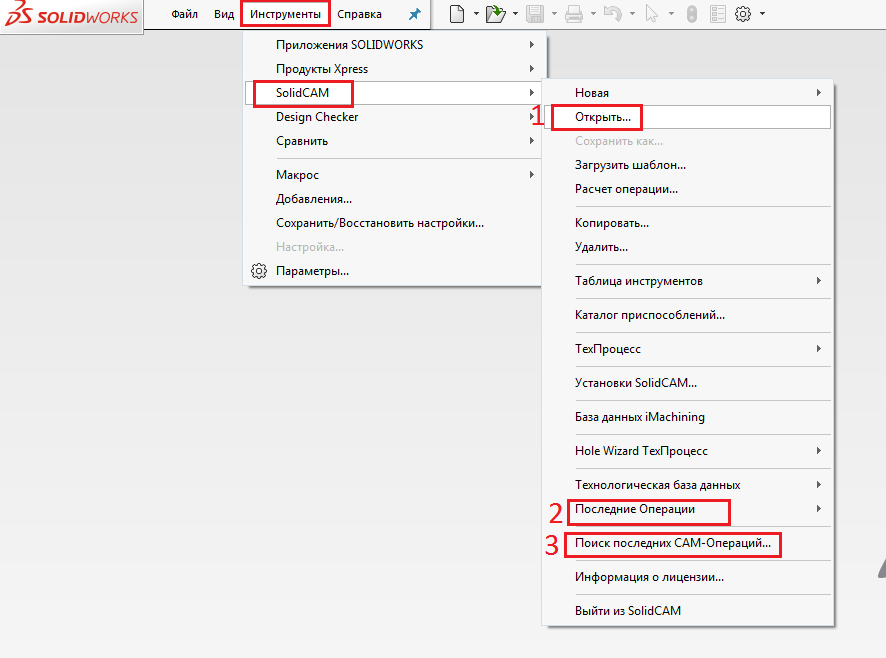
Task: Open the Файл menu
Action: 185,14
